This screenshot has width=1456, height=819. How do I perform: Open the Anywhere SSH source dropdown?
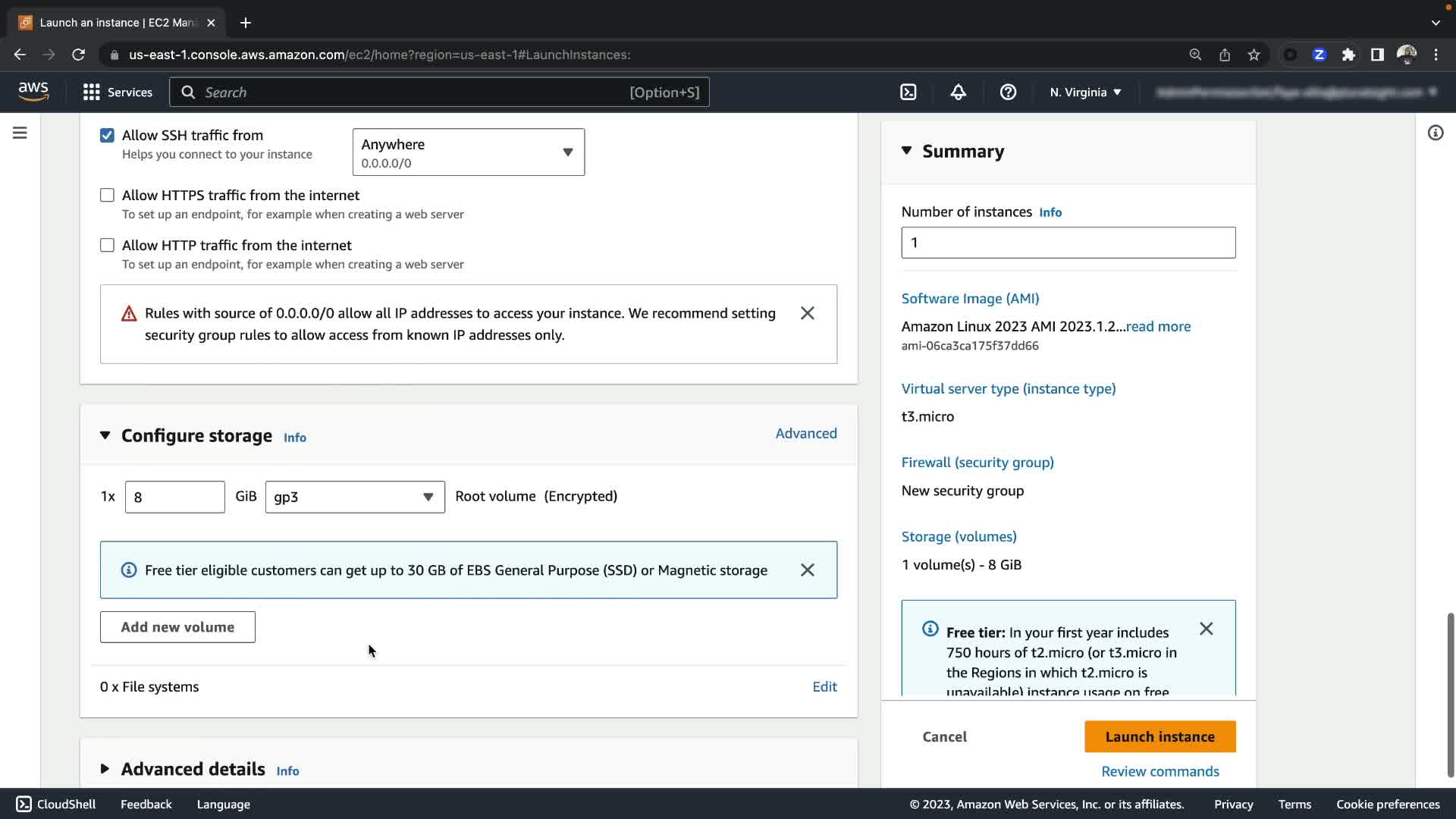468,152
